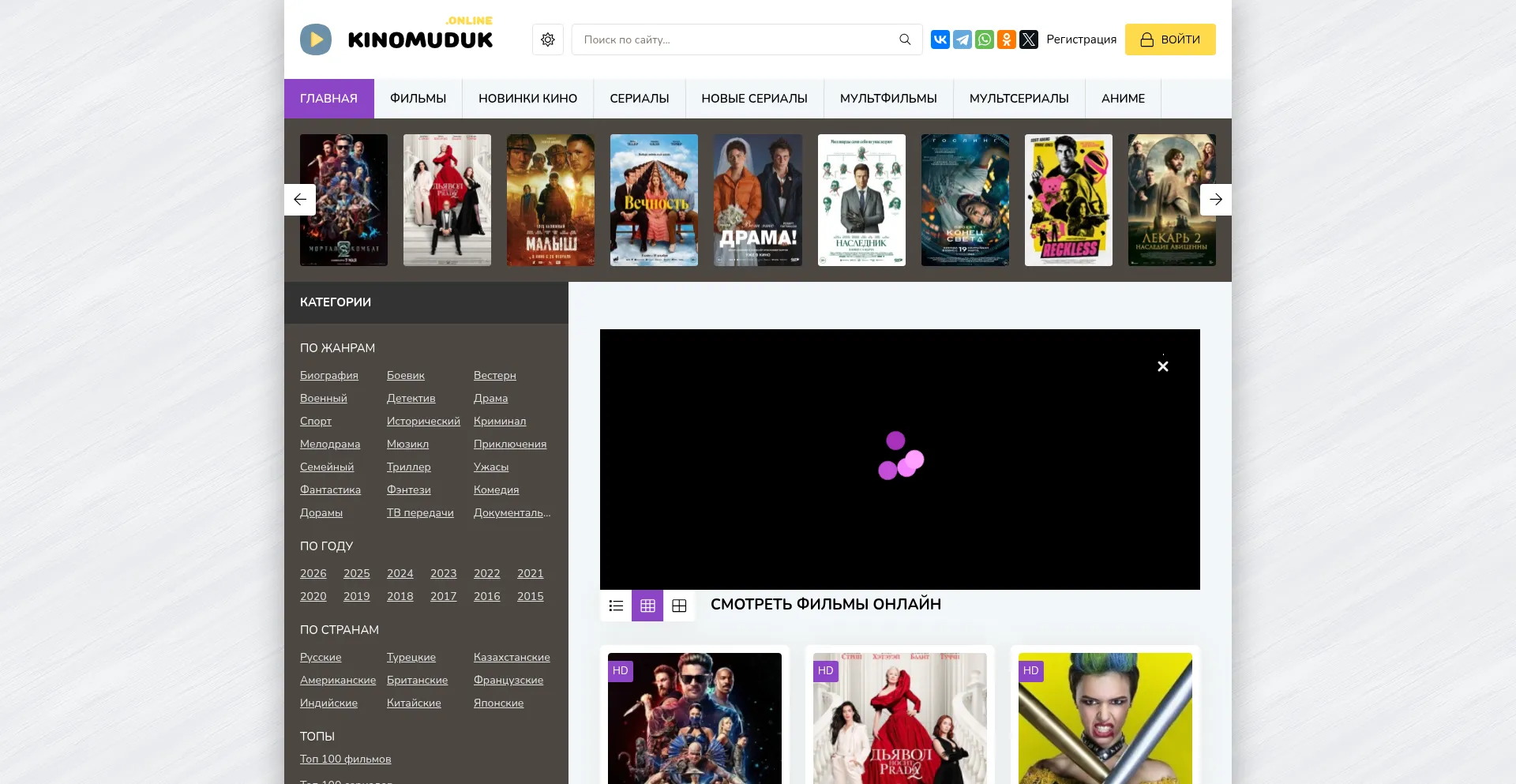
Task: Select the Детектив genre link
Action: click(x=411, y=398)
